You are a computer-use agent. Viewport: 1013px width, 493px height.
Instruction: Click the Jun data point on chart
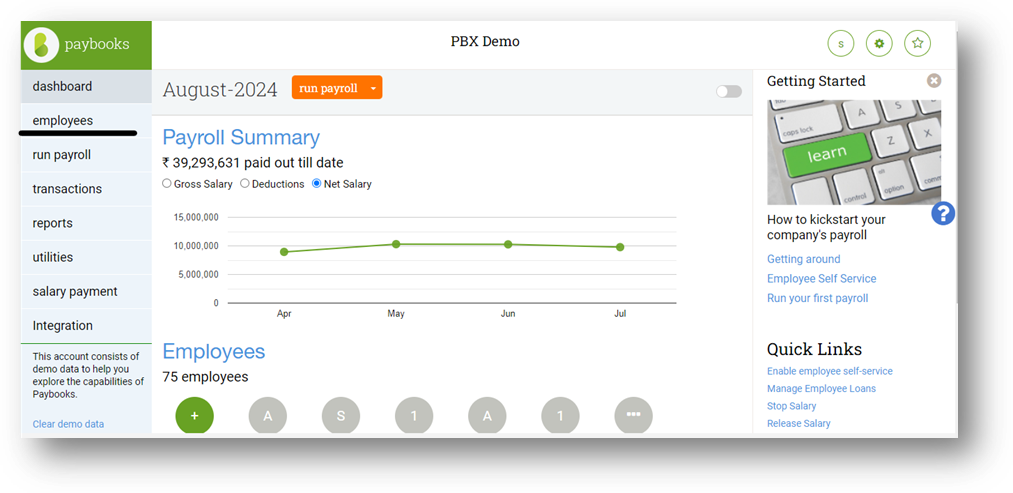[508, 244]
